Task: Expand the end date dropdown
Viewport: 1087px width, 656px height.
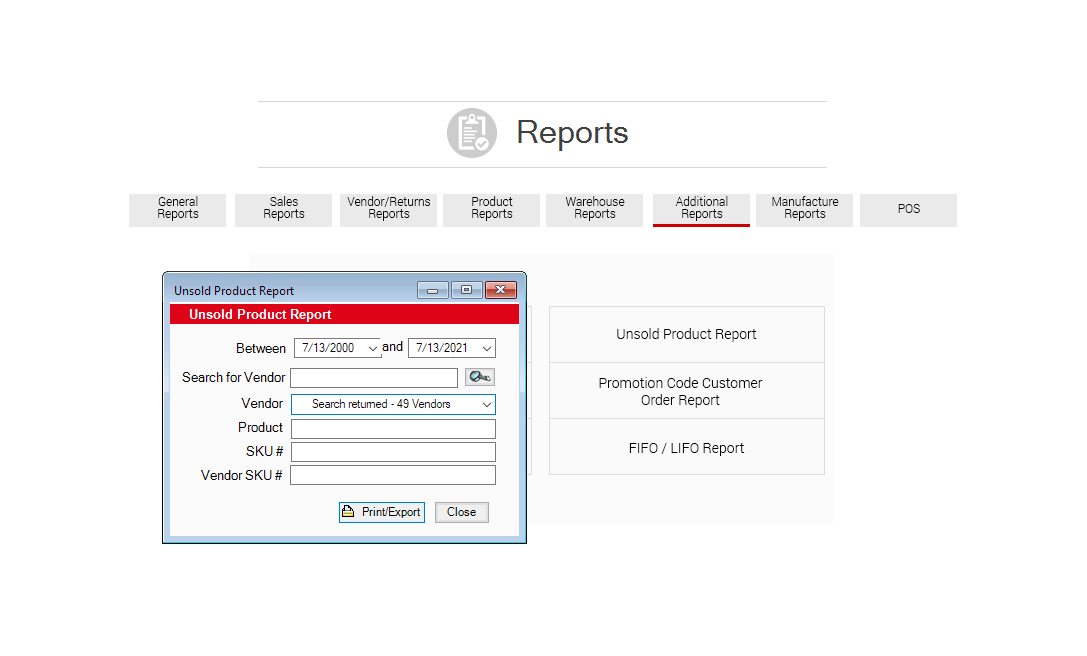Action: (486, 348)
